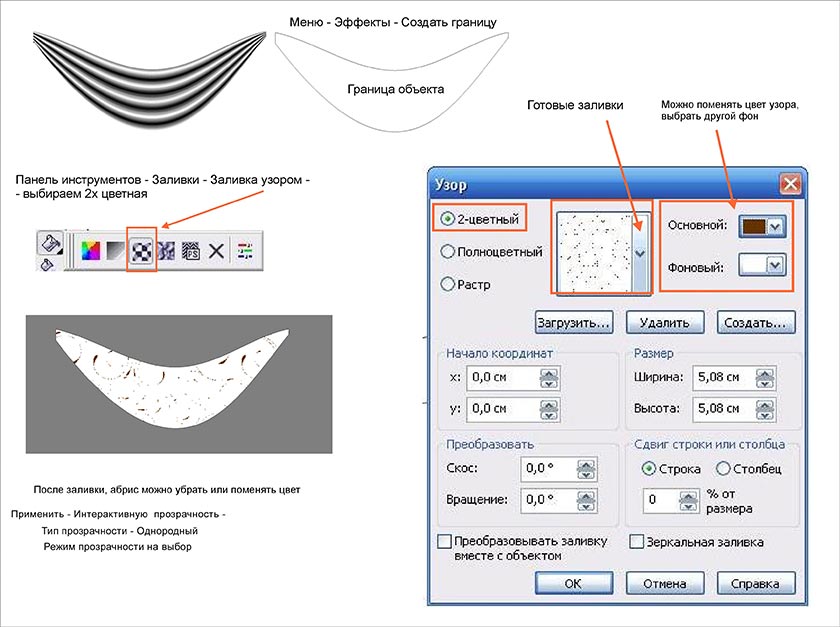This screenshot has height=627, width=840.
Task: Confirm the pattern dialog with OK
Action: click(x=573, y=583)
